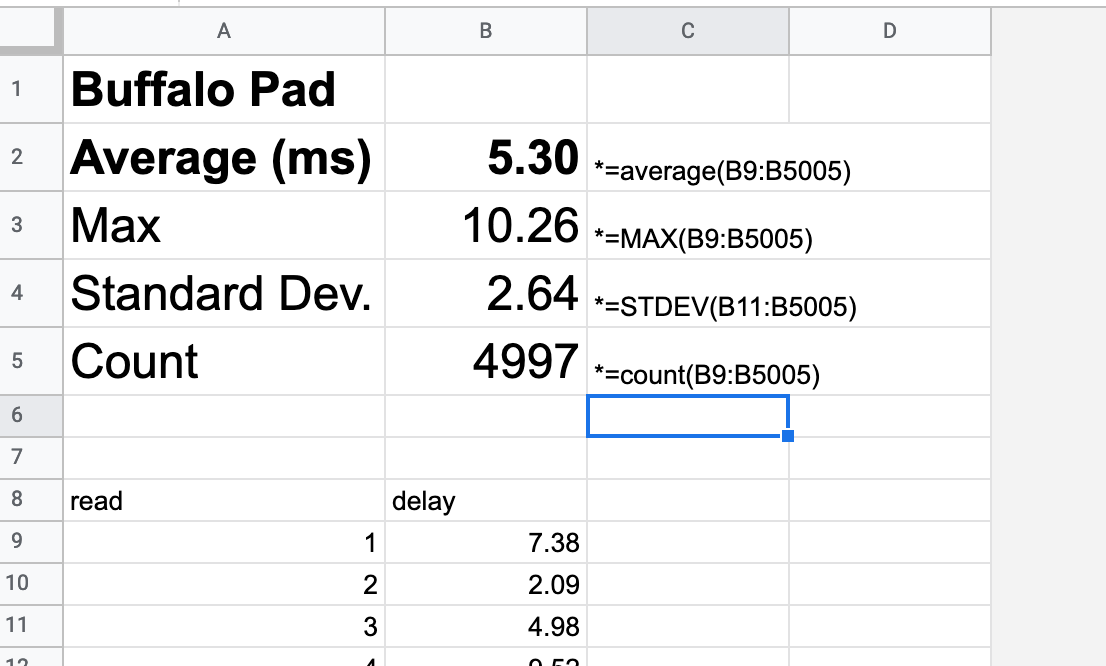Click the read heading cell
Viewport: 1106px width, 666px height.
224,500
